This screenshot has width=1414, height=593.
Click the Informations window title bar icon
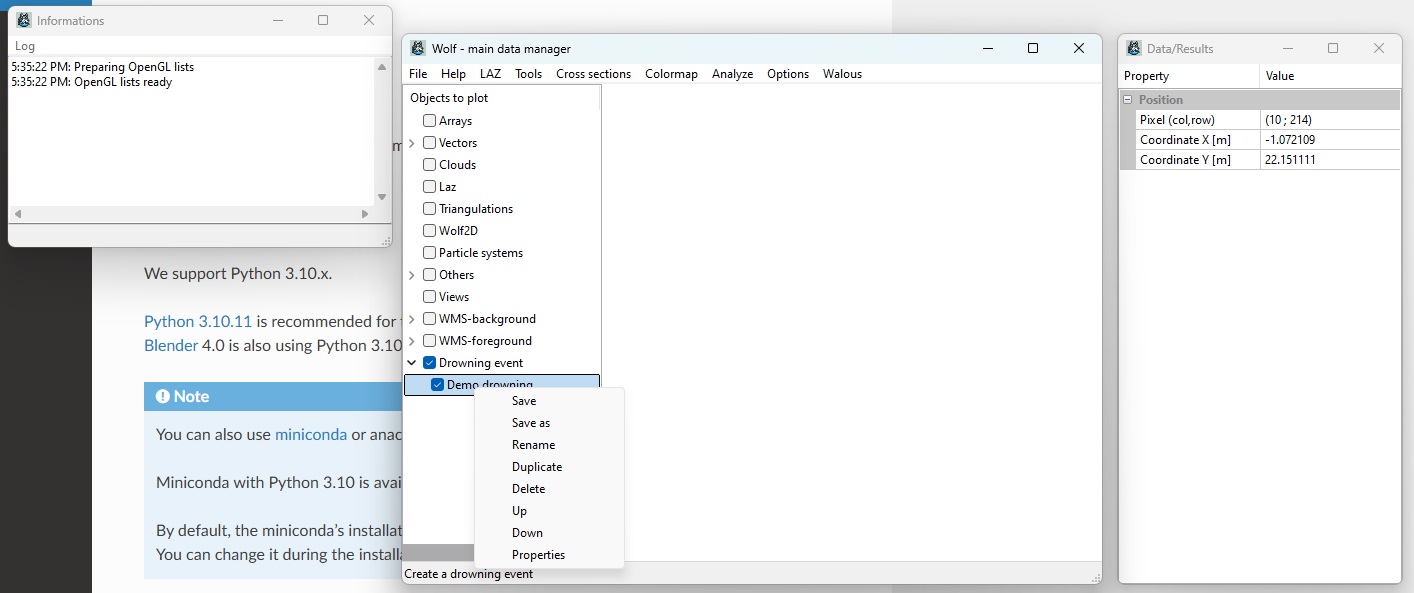pyautogui.click(x=24, y=20)
